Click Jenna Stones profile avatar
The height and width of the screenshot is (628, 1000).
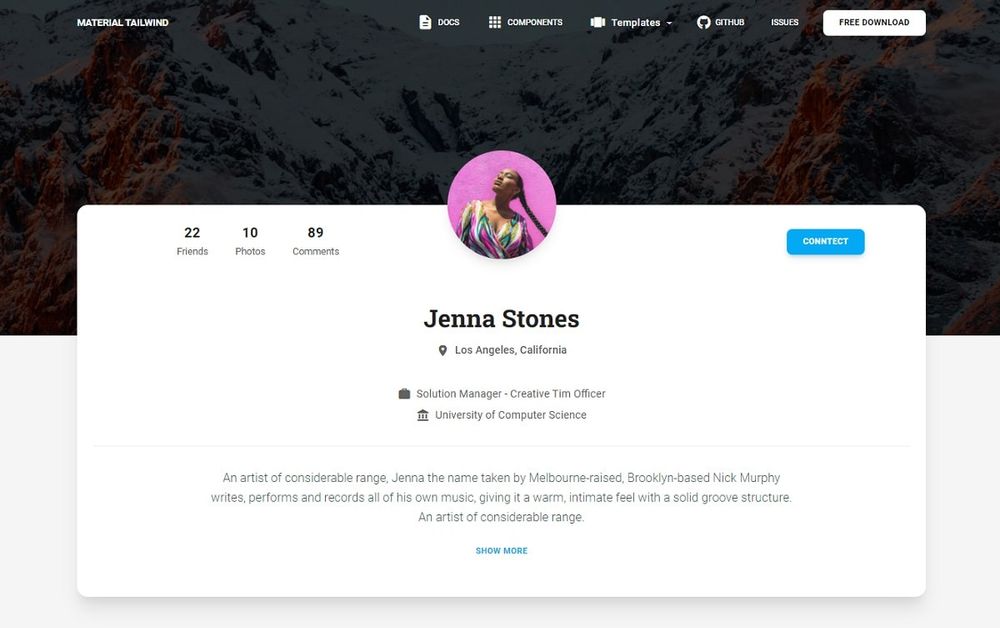501,205
